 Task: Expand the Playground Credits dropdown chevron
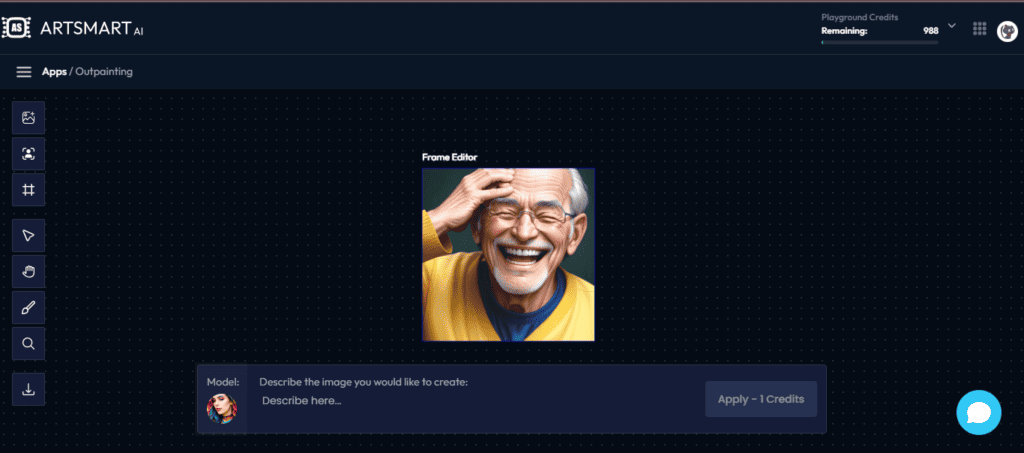click(952, 25)
